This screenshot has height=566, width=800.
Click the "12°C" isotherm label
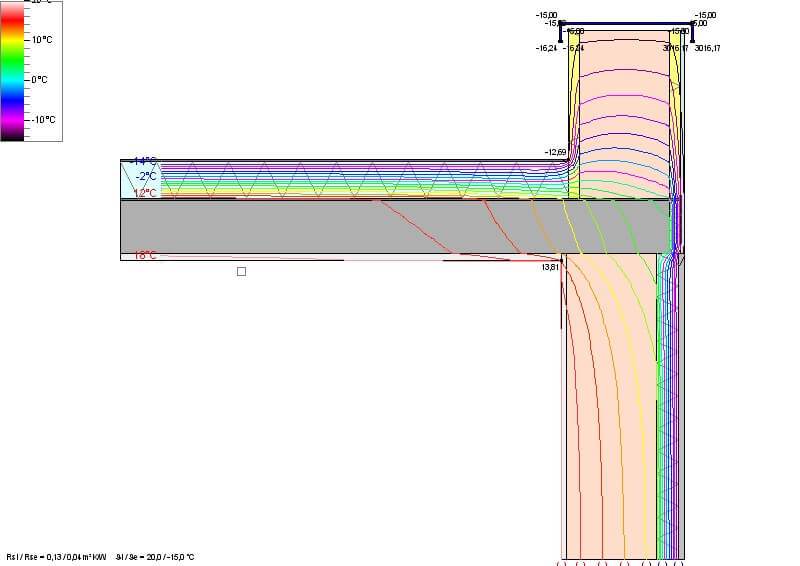click(145, 193)
